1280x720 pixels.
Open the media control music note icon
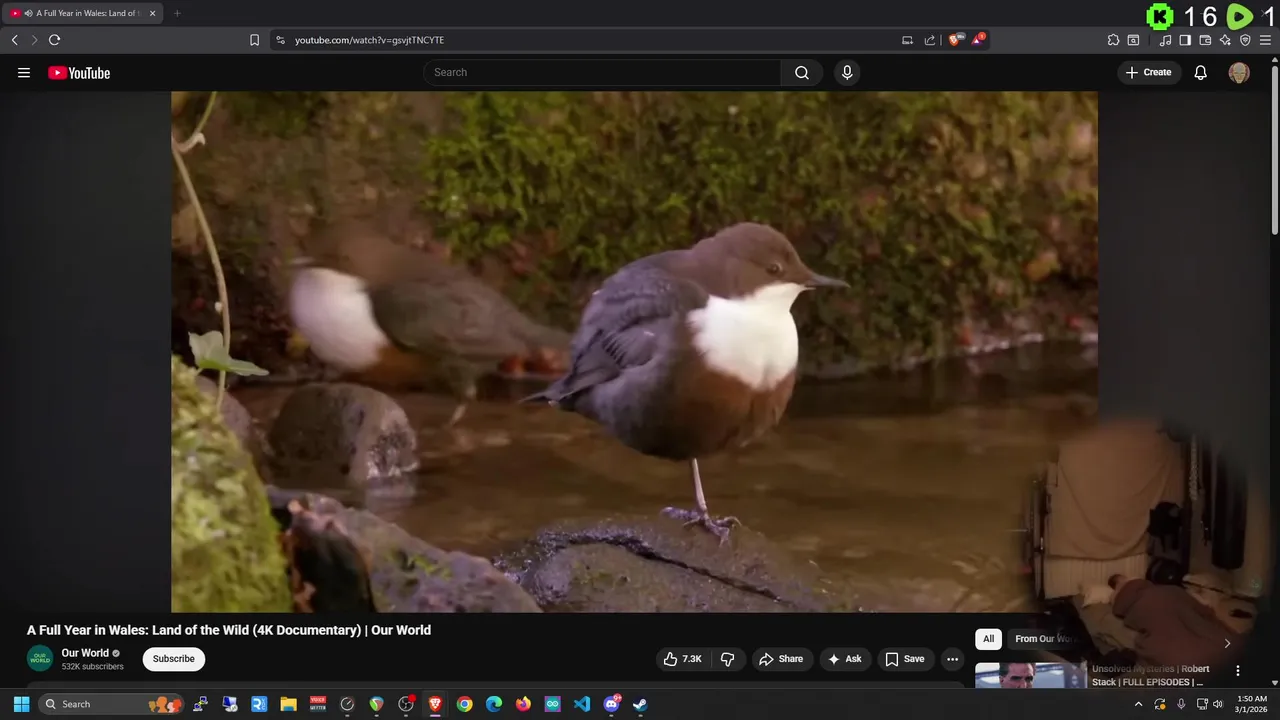click(1165, 40)
